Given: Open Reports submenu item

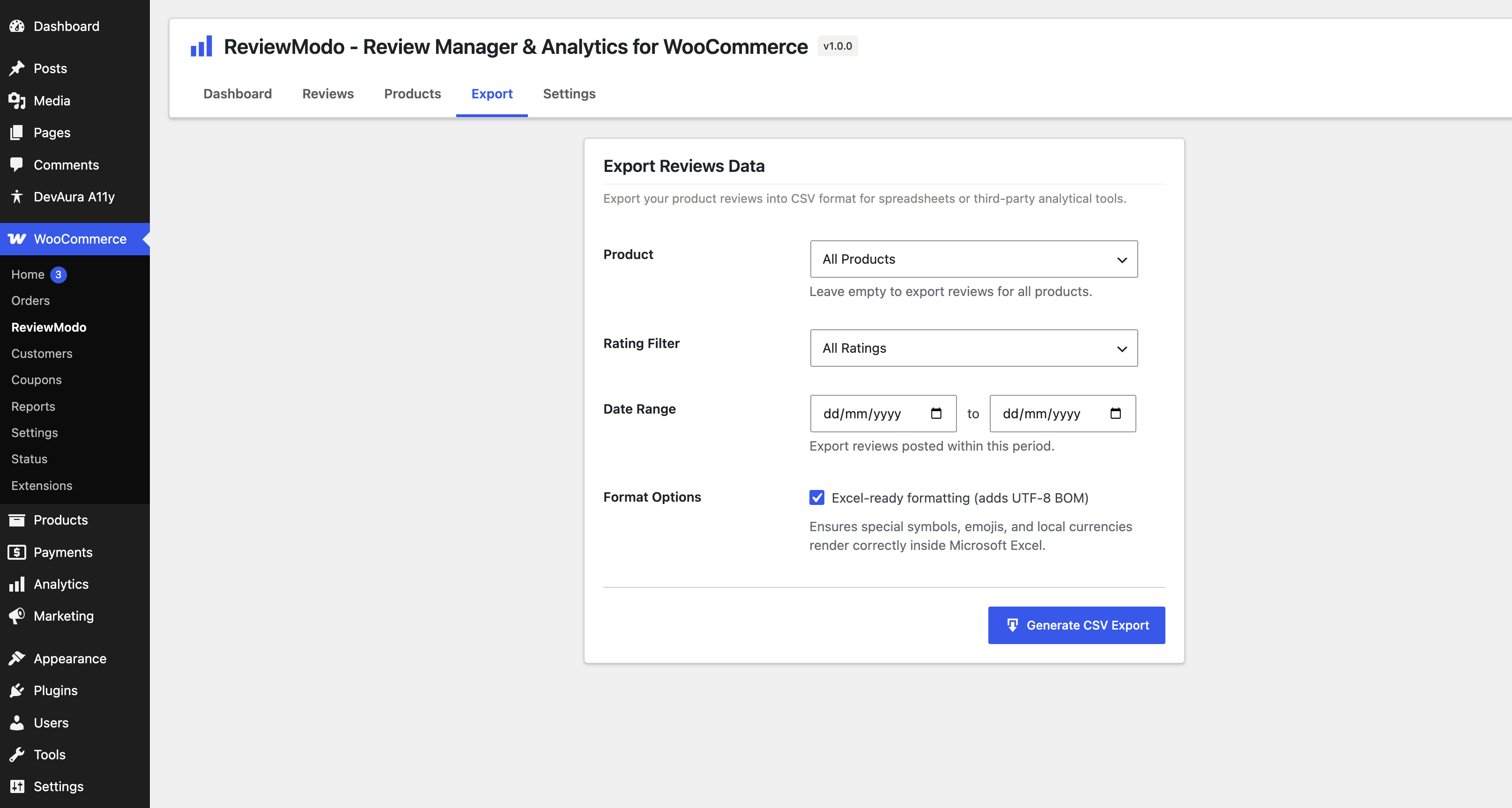Looking at the screenshot, I should point(33,407).
